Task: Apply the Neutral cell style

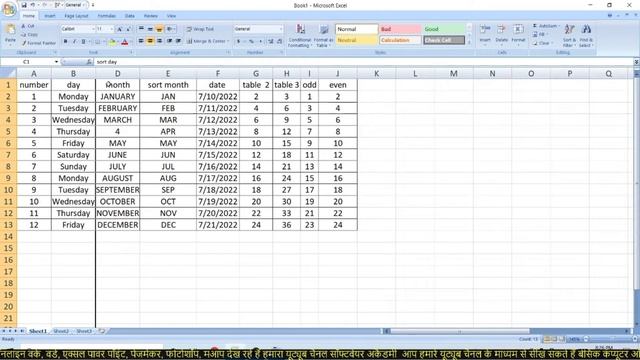Action: click(356, 40)
